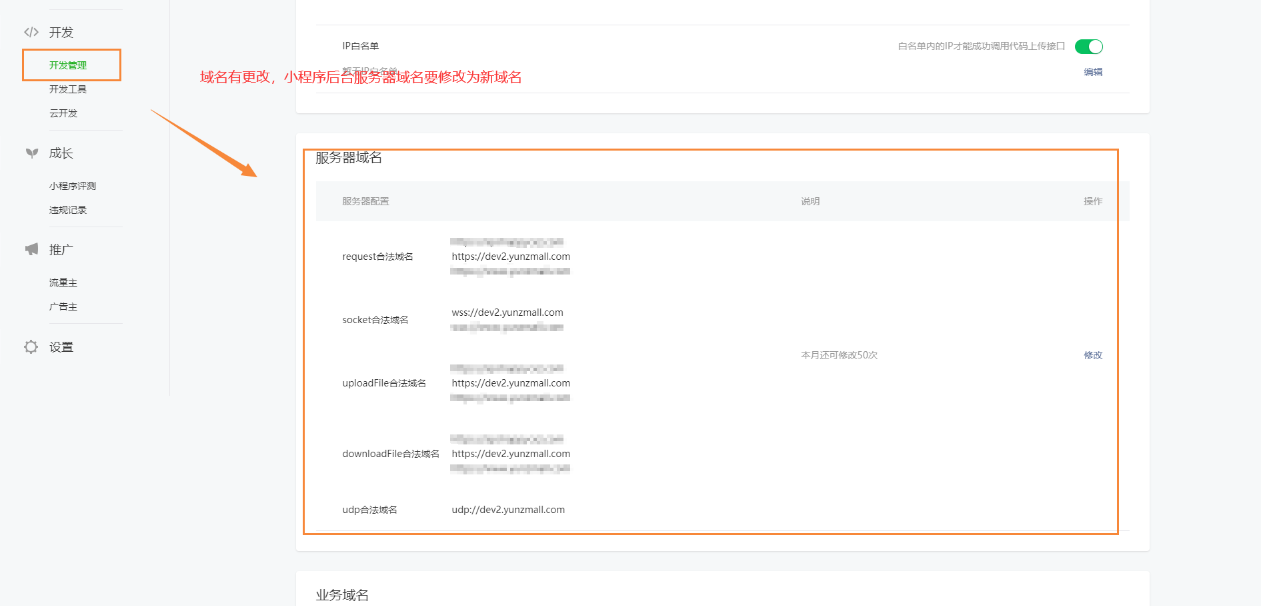Click the megaphone icon beside 推广
Screen dimensions: 1261x606
(x=31, y=249)
